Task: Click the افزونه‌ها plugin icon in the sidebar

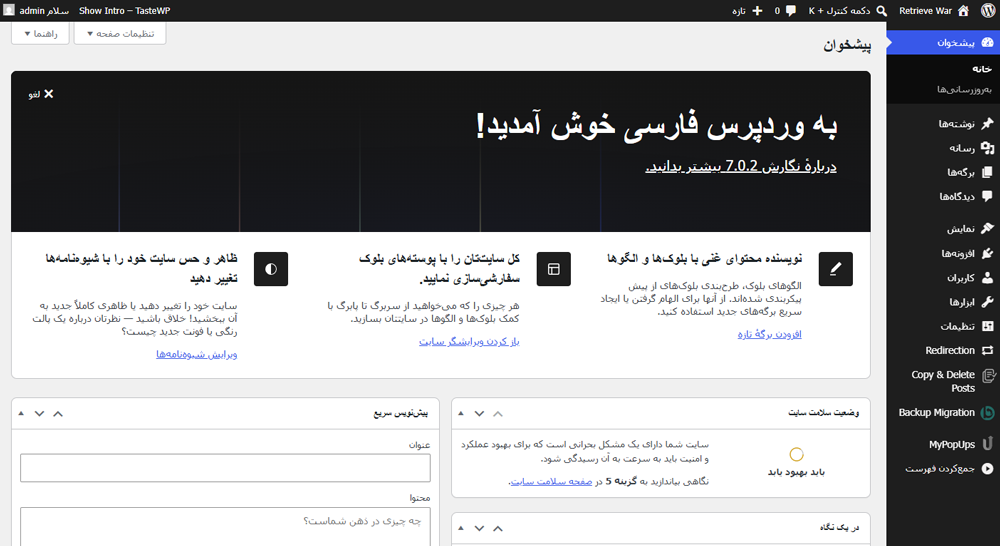Action: (x=987, y=253)
